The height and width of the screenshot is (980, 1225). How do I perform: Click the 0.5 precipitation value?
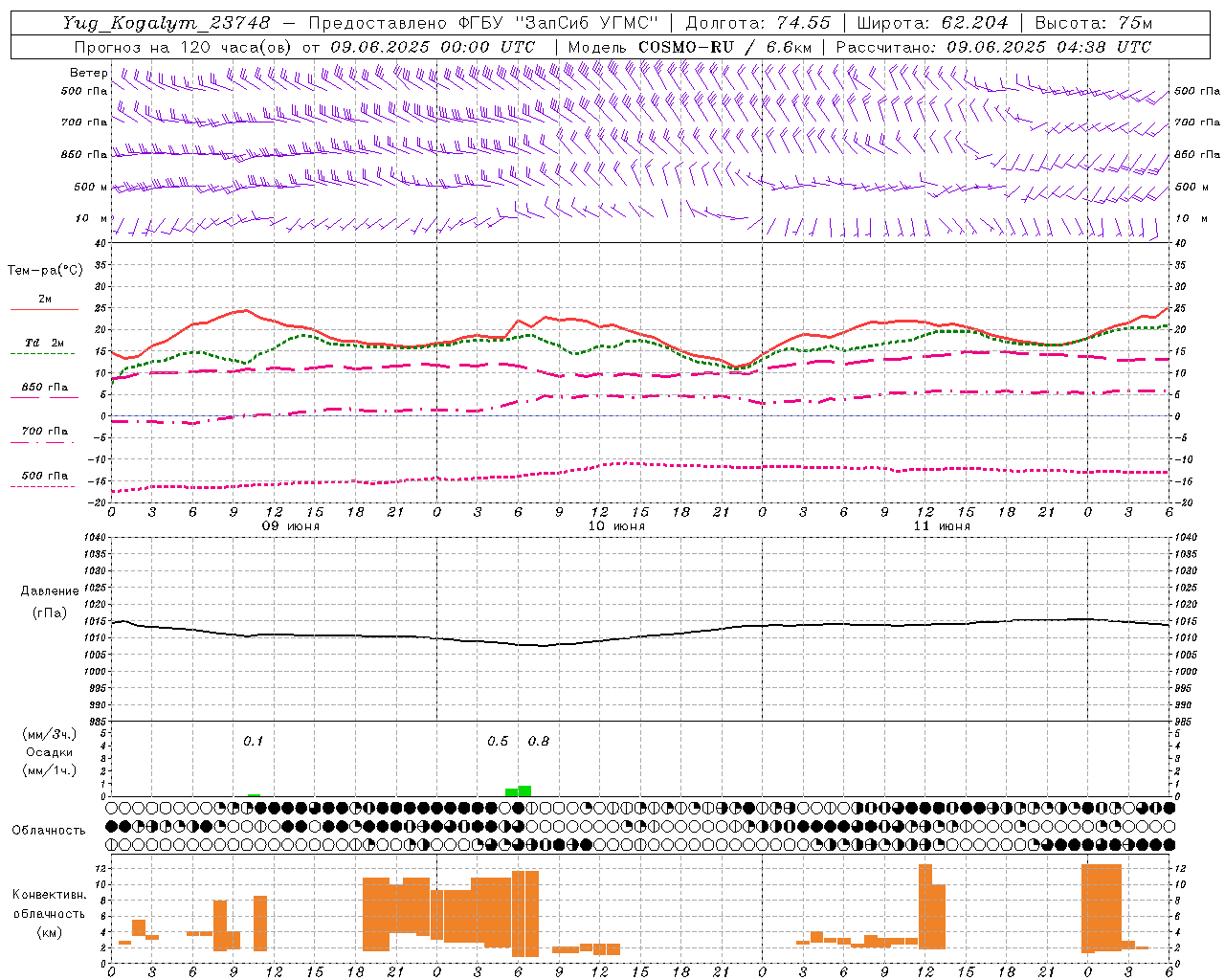click(x=498, y=742)
